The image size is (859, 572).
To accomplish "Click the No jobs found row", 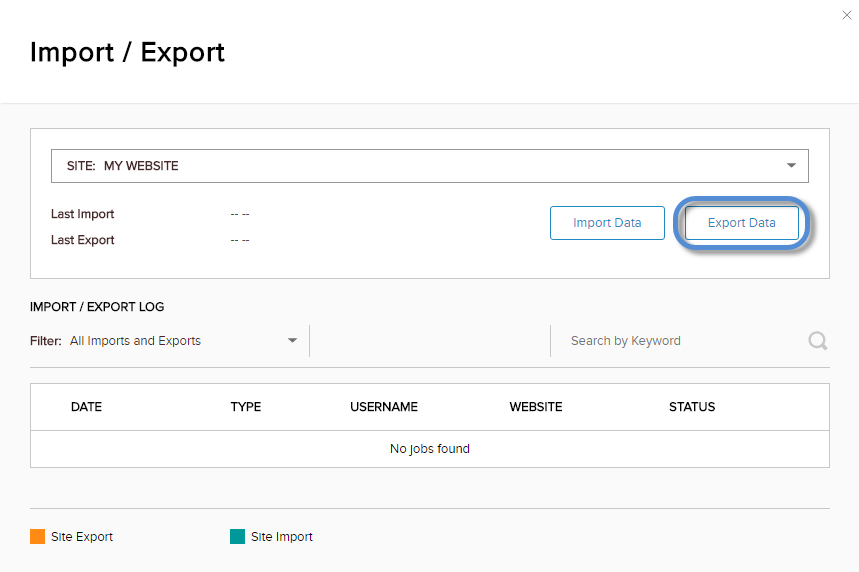I will (x=429, y=449).
